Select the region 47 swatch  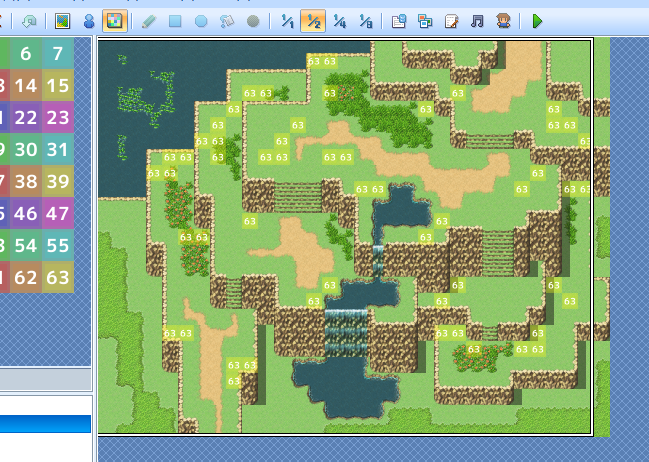pos(58,214)
